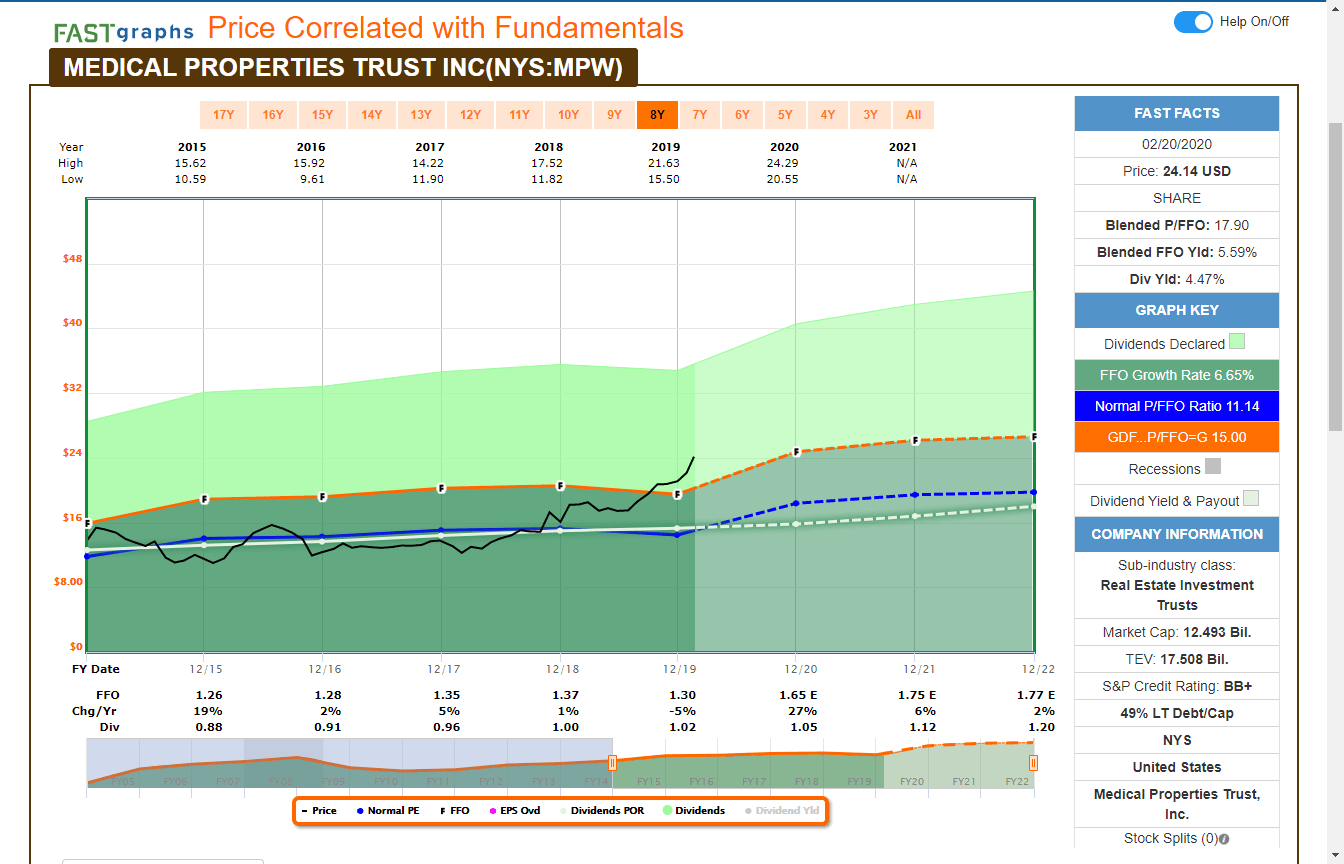Image resolution: width=1344 pixels, height=864 pixels.
Task: Click the Price 24.14 USD value
Action: point(1197,171)
